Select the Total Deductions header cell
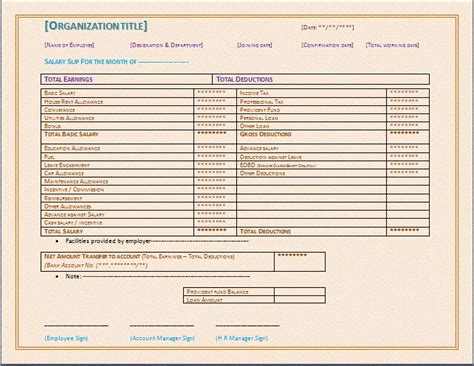Viewport: 474px width, 366px height. [x=321, y=79]
